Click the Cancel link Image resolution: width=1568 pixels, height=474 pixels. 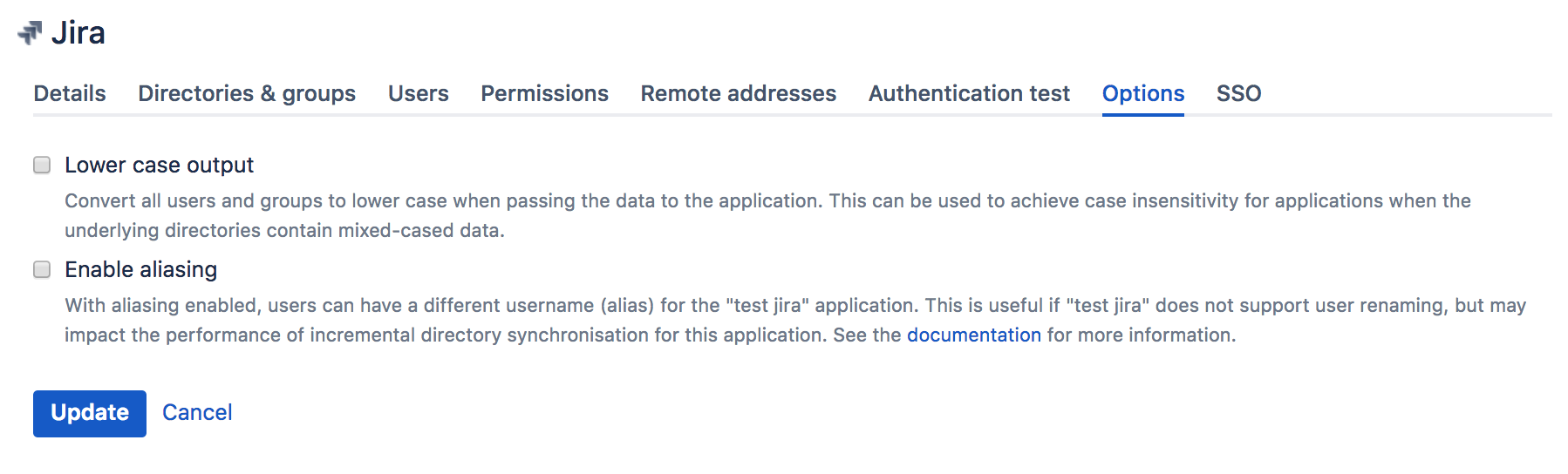coord(197,413)
